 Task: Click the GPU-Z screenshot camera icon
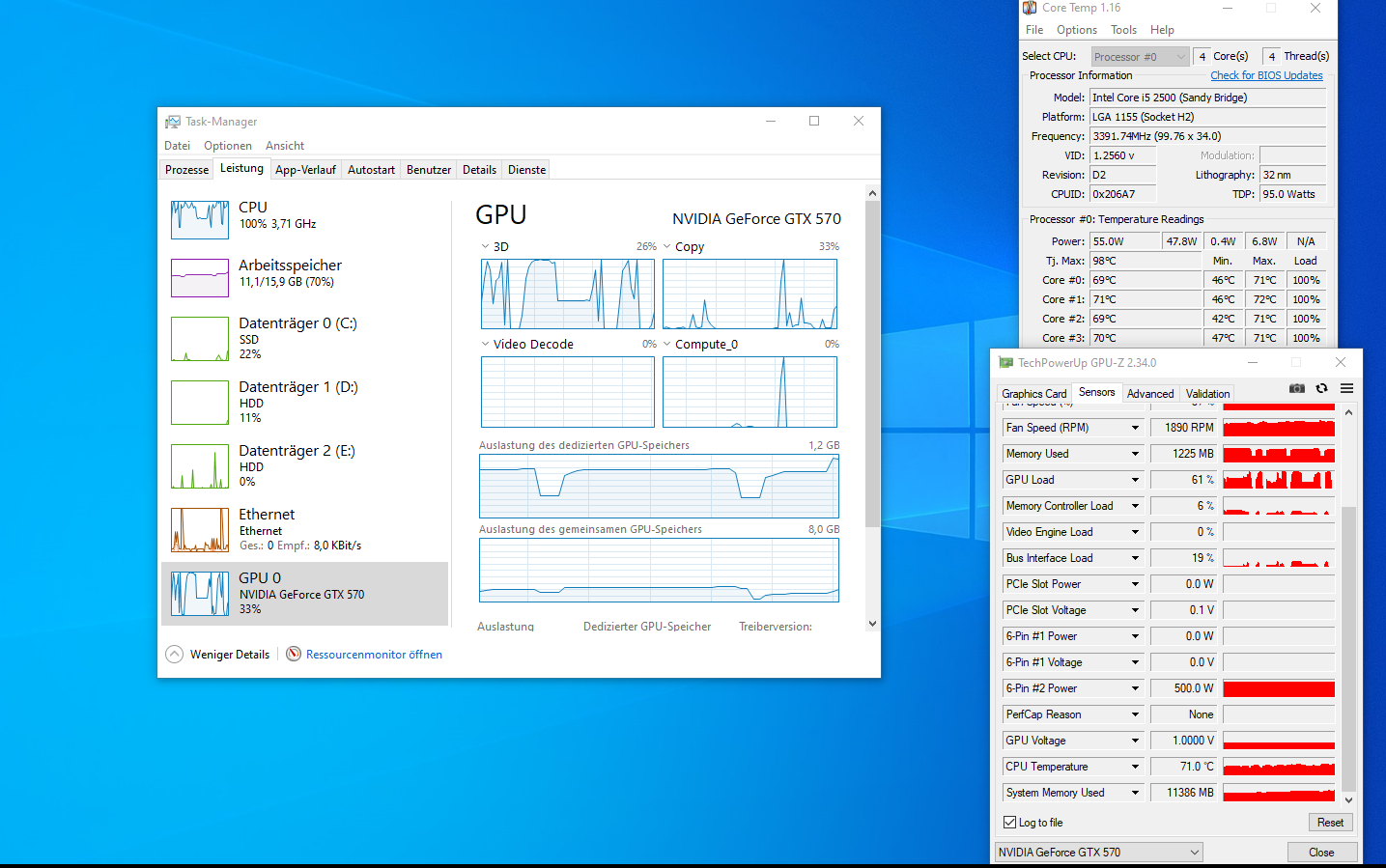pyautogui.click(x=1296, y=388)
